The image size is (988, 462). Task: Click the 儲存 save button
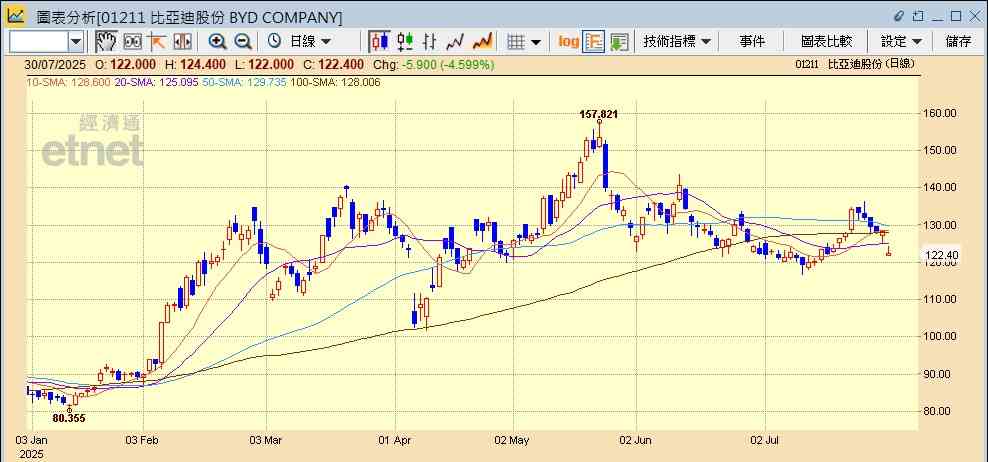[958, 42]
